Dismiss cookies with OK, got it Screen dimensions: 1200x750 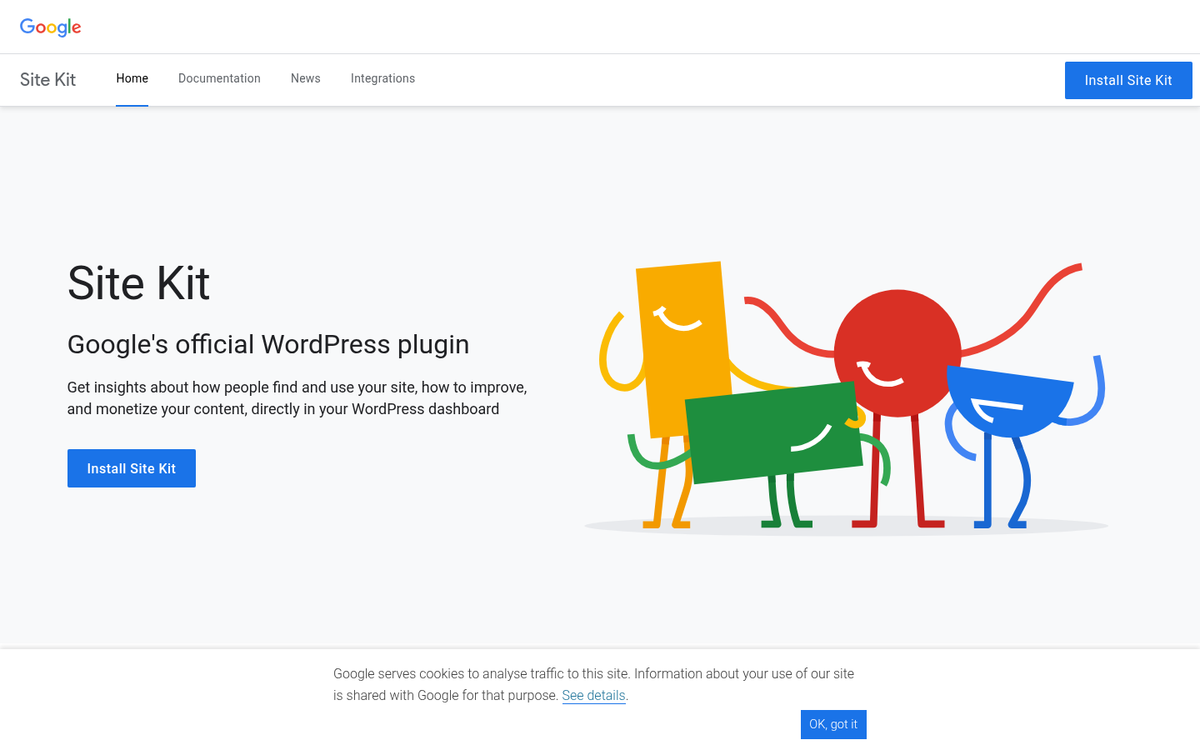click(833, 724)
